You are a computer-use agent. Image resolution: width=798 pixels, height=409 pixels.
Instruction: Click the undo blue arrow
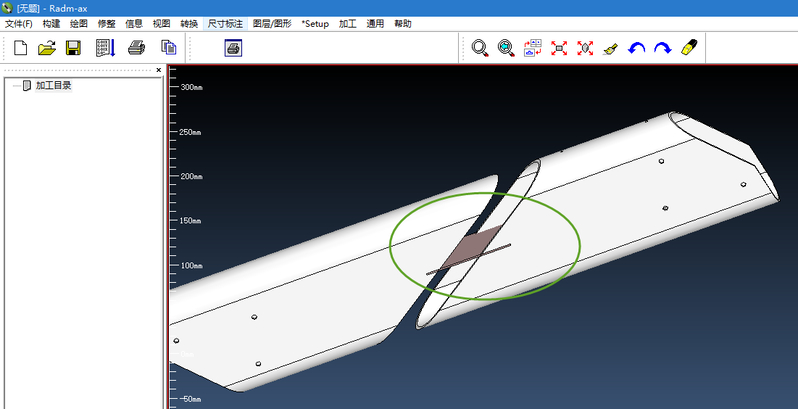[x=636, y=47]
